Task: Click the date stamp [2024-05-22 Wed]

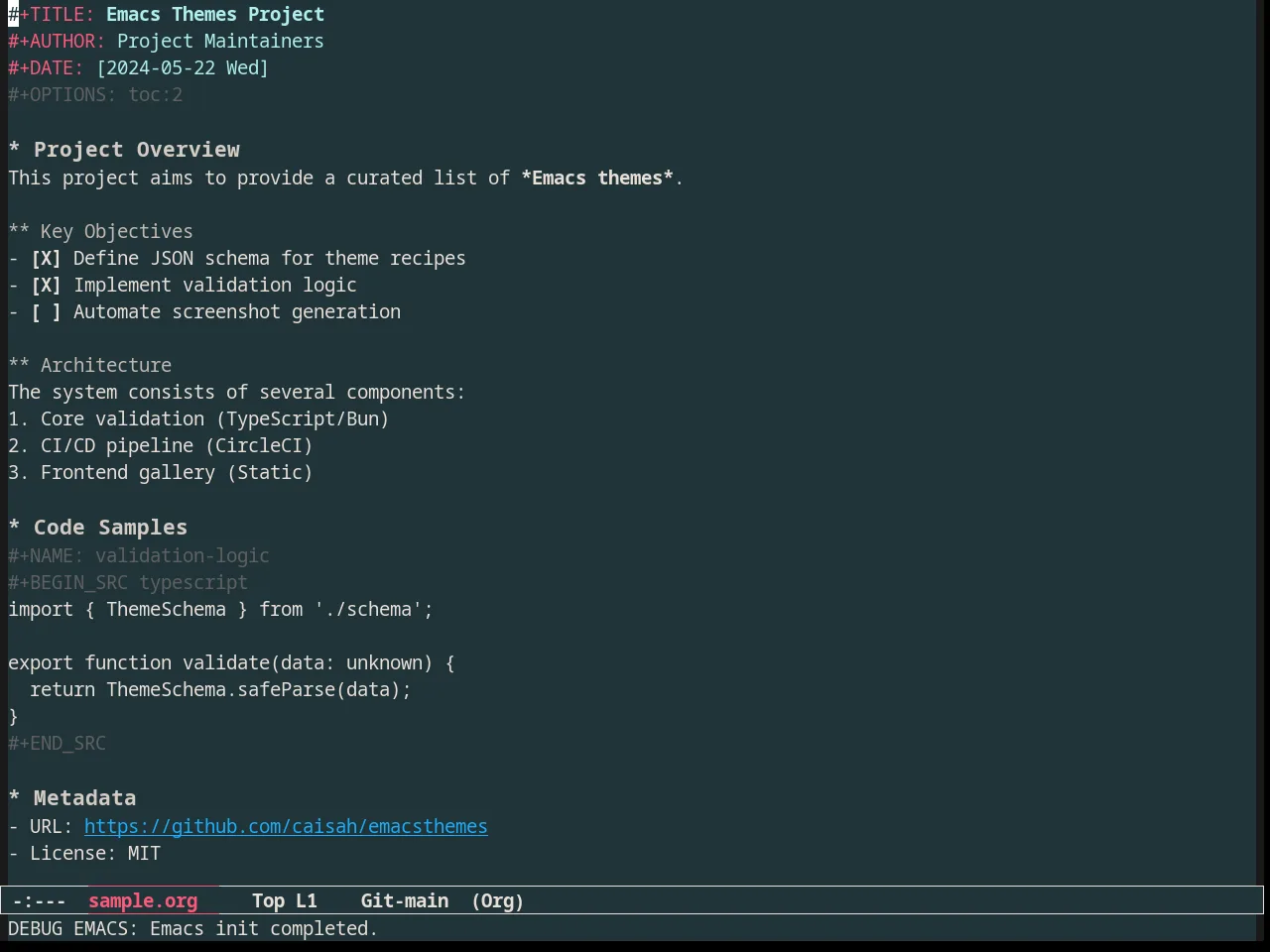Action: (183, 68)
